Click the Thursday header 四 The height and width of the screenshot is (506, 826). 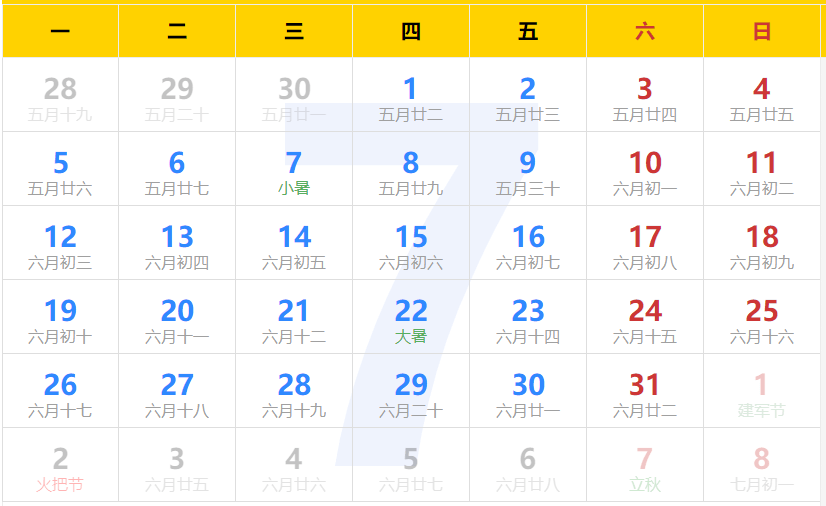coord(411,31)
